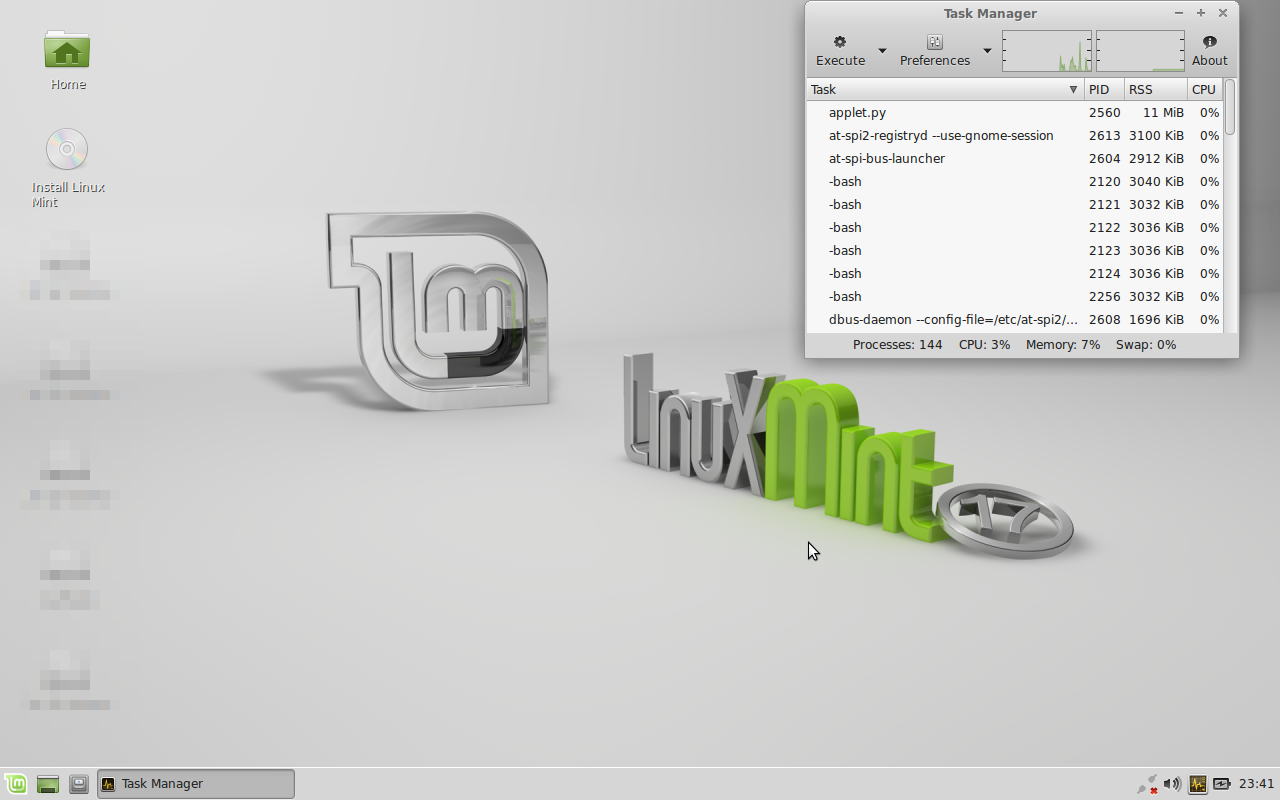Click the Task Manager taskbar button
This screenshot has height=800, width=1280.
pos(196,784)
